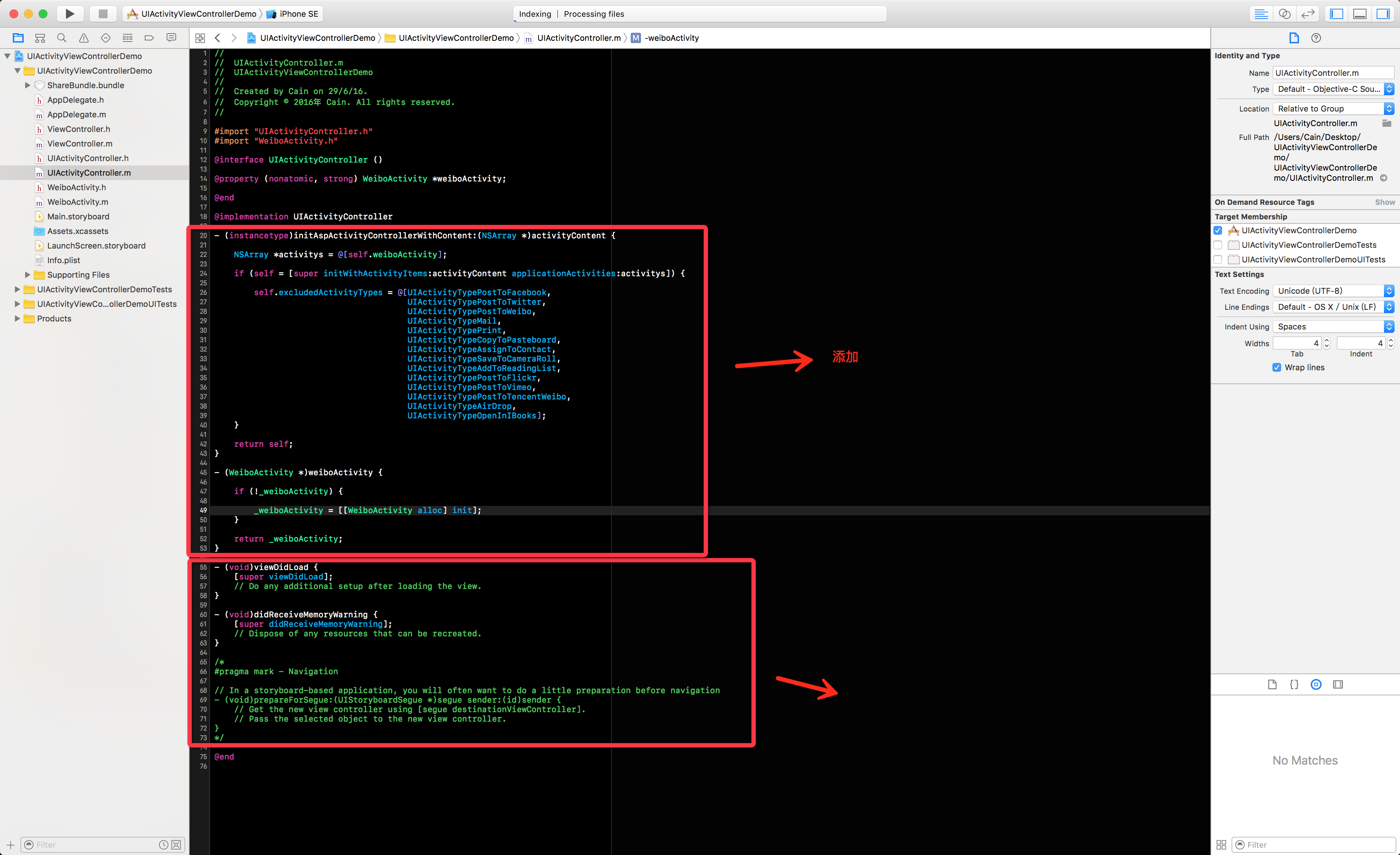Screen dimensions: 1400x855
Task: Open the Version editor (arrows icon)
Action: pos(1308,13)
